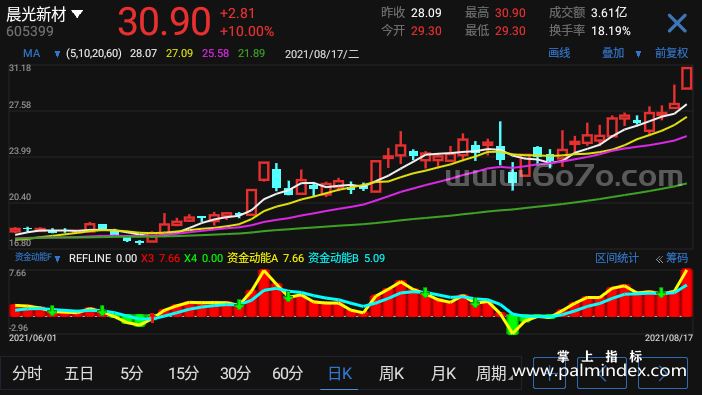Click the MA60 value 21.89

tap(251, 54)
